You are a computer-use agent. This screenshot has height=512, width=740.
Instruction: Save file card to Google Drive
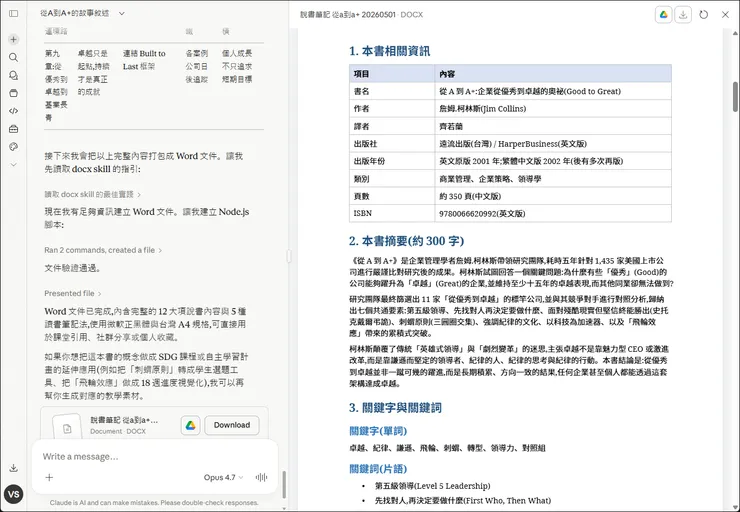[191, 425]
